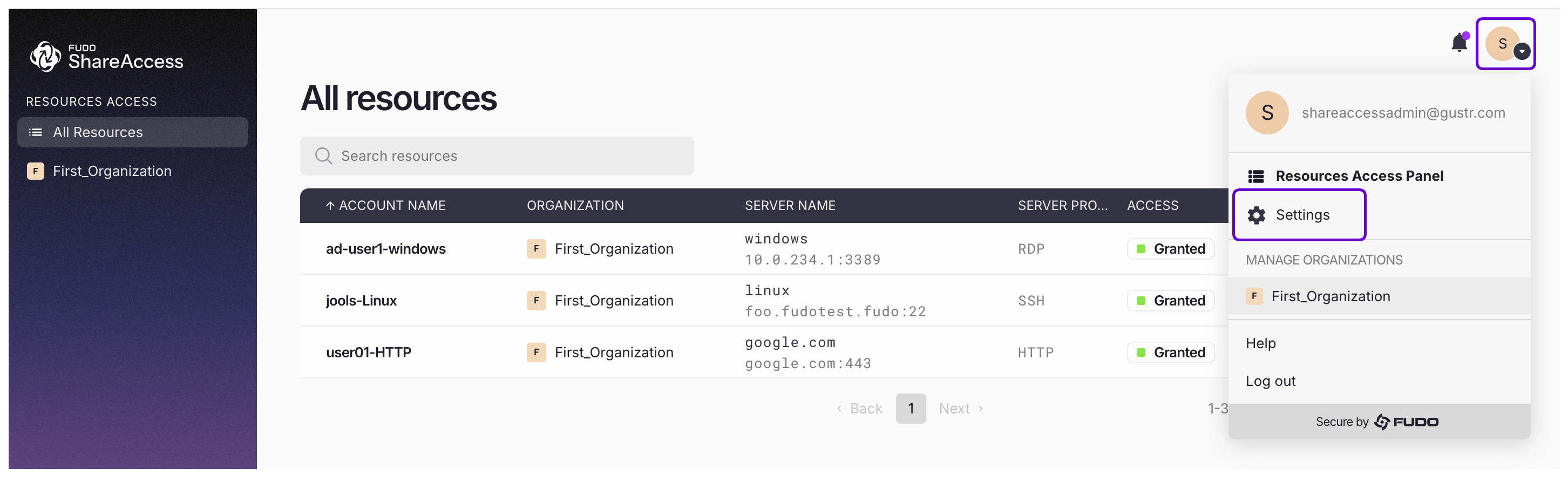Image resolution: width=1568 pixels, height=482 pixels.
Task: Click the Server Name column header
Action: point(790,206)
